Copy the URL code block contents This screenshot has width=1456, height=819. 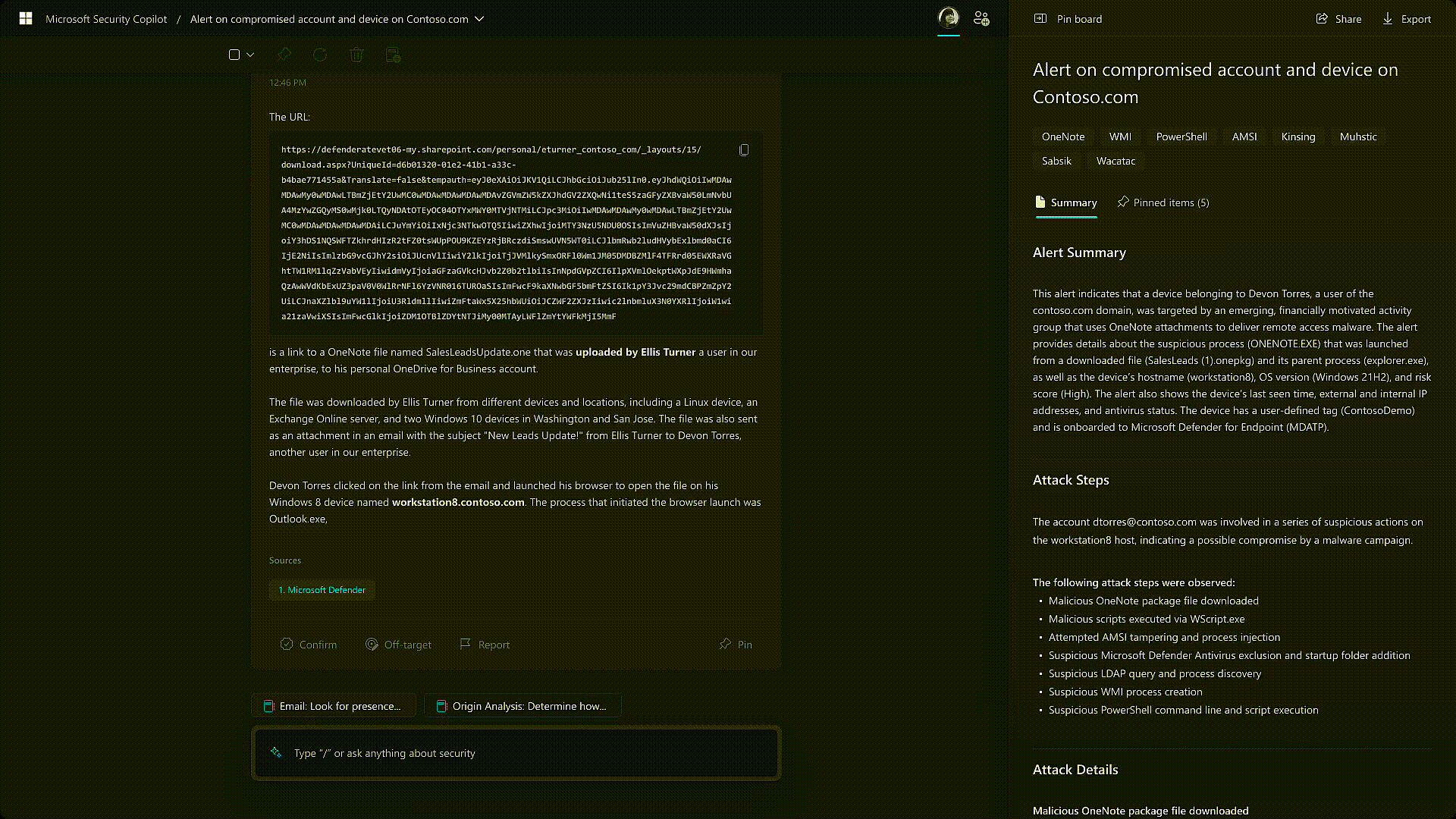(x=744, y=150)
